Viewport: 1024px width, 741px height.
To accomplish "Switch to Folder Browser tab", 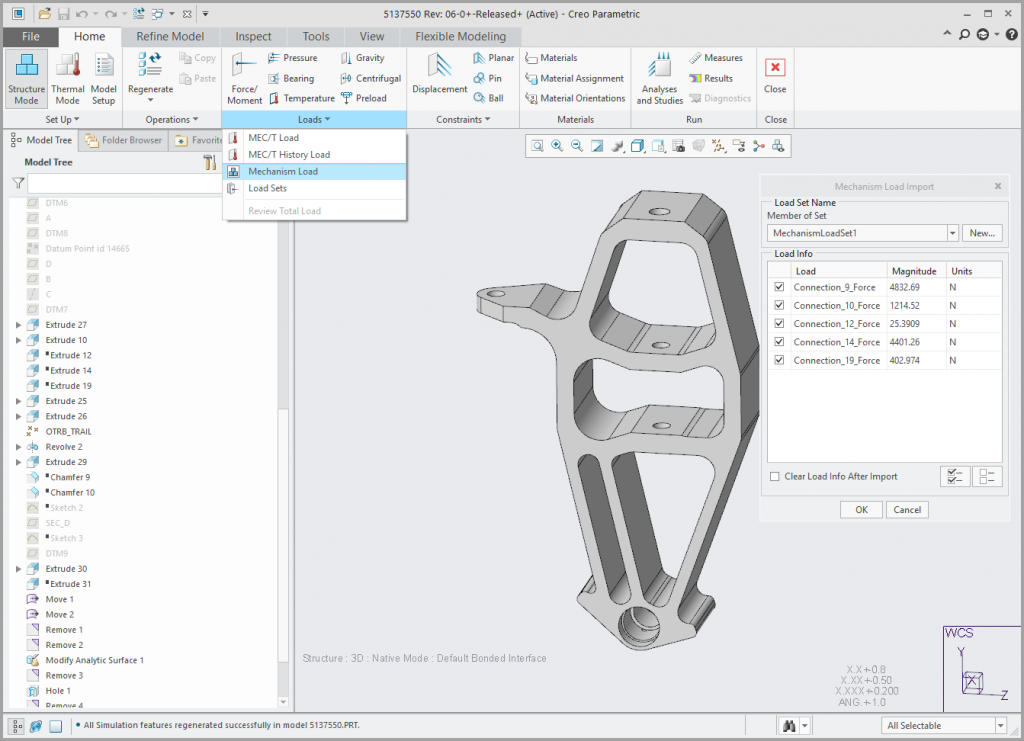I will [x=123, y=140].
